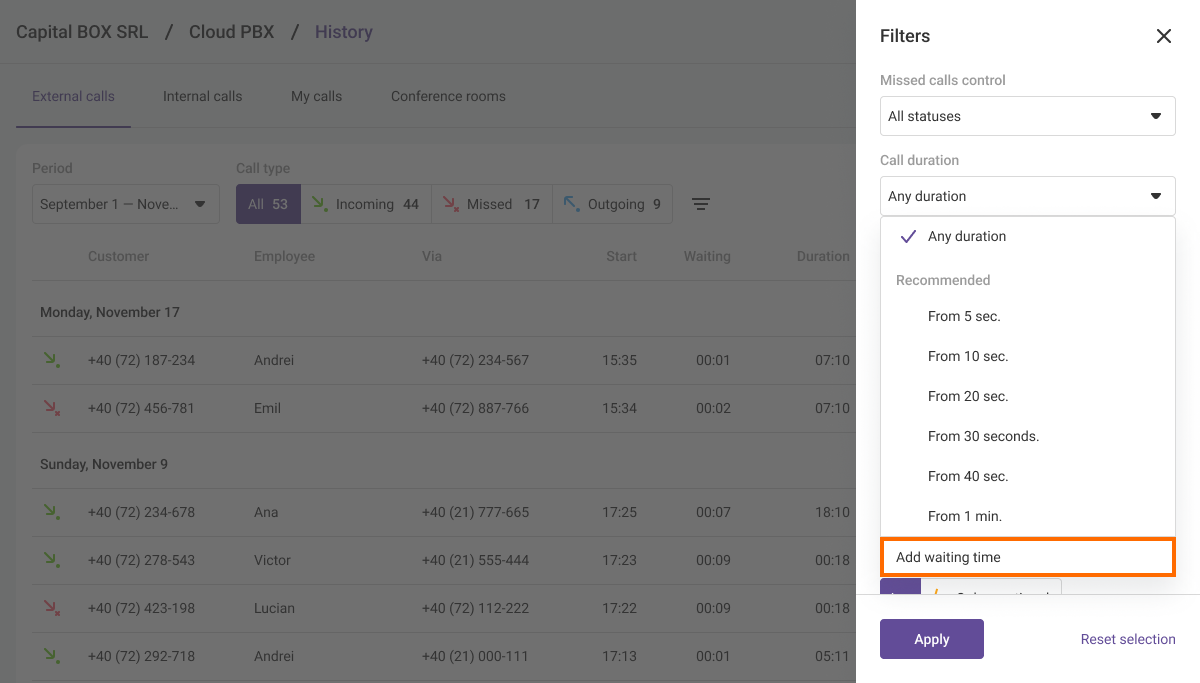Choose From 30 seconds. duration option
The image size is (1200, 683).
983,436
